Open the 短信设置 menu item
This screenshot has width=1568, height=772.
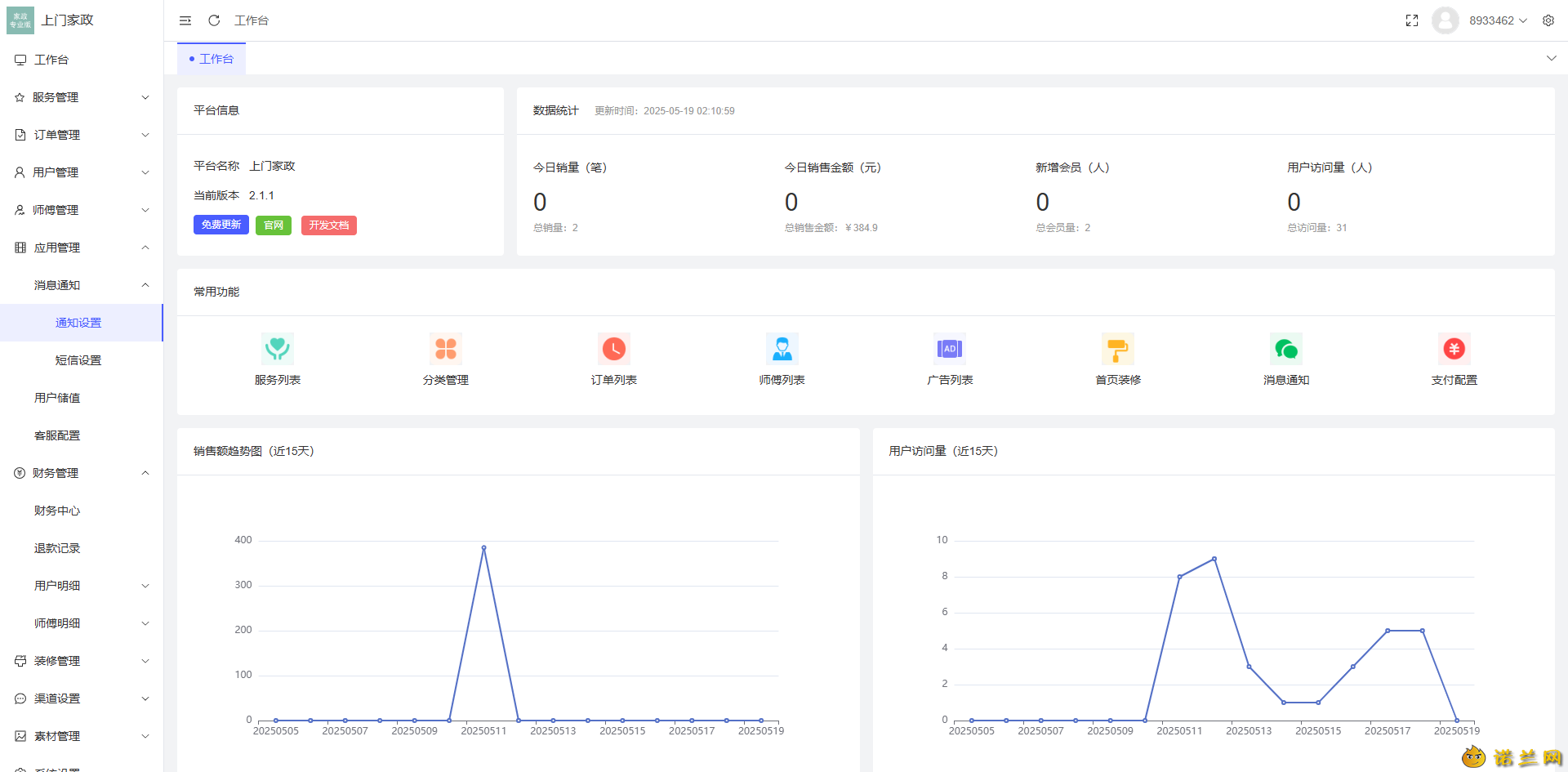point(82,360)
